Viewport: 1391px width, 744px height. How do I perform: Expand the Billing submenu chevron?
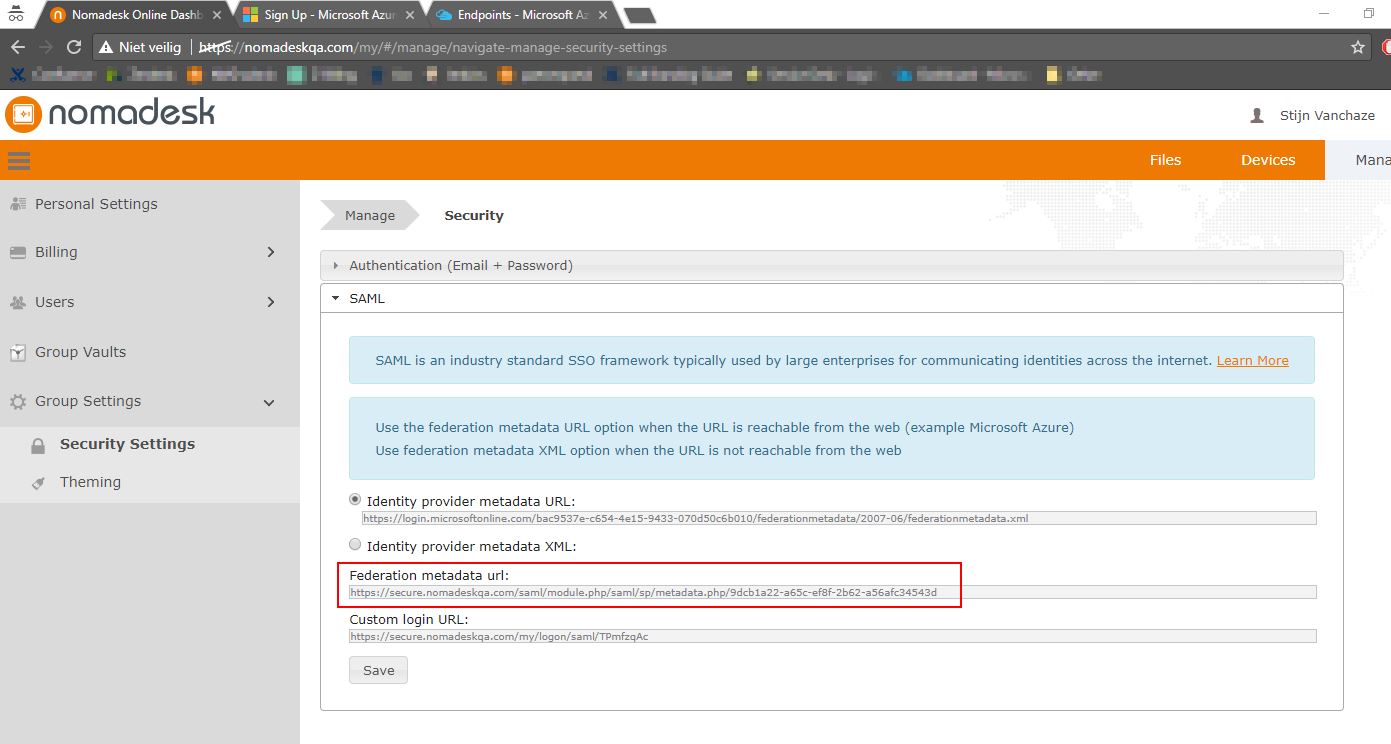(x=270, y=253)
